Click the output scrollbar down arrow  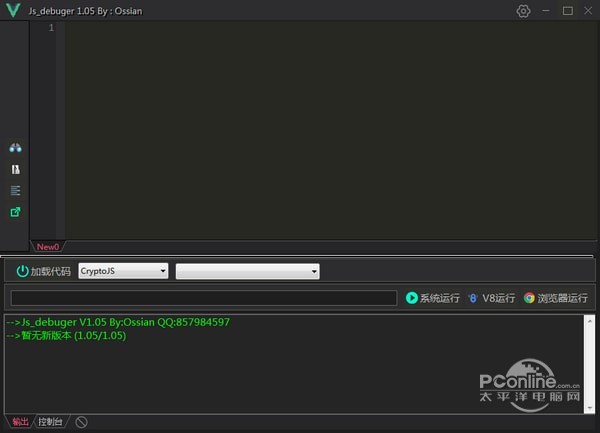click(x=590, y=408)
